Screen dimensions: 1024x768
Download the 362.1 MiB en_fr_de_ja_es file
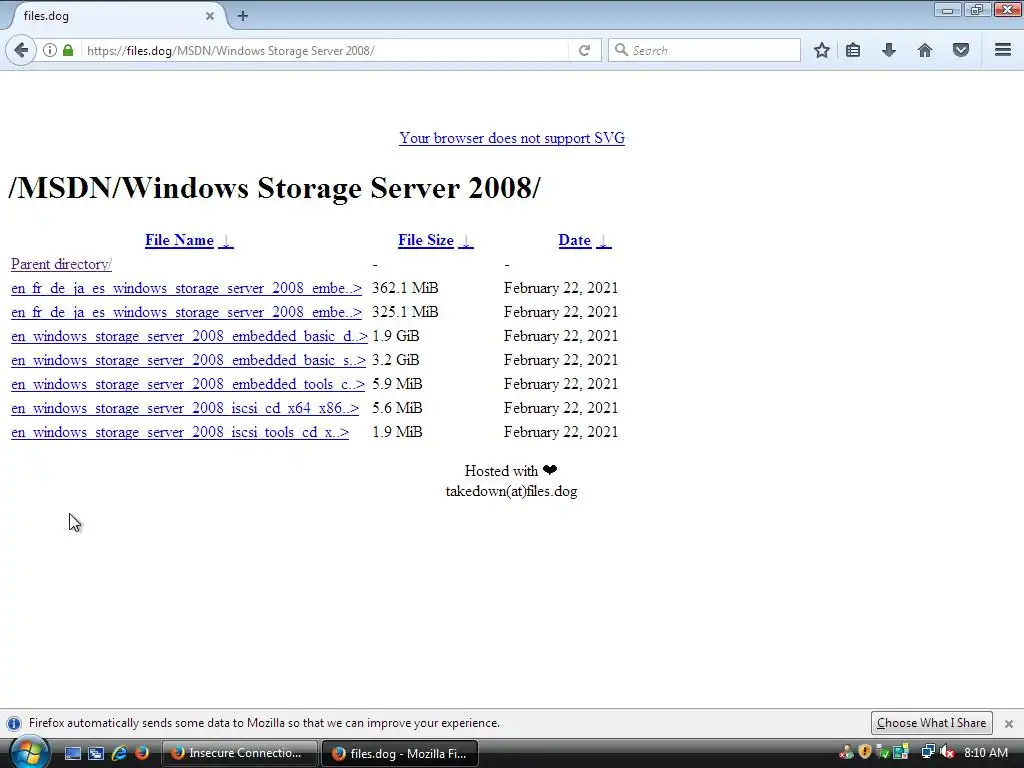pyautogui.click(x=186, y=289)
